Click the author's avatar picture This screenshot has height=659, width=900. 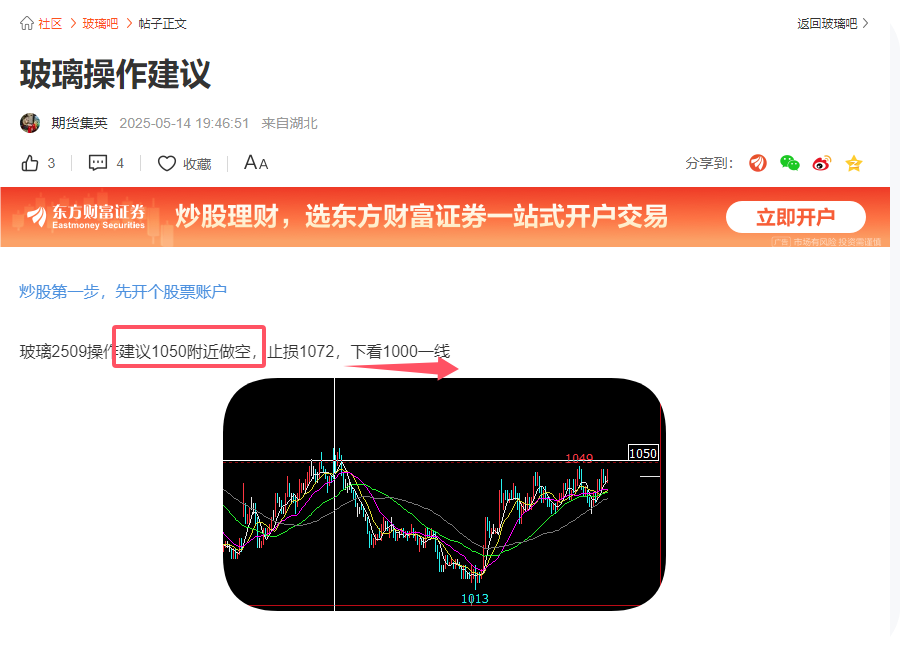click(30, 123)
